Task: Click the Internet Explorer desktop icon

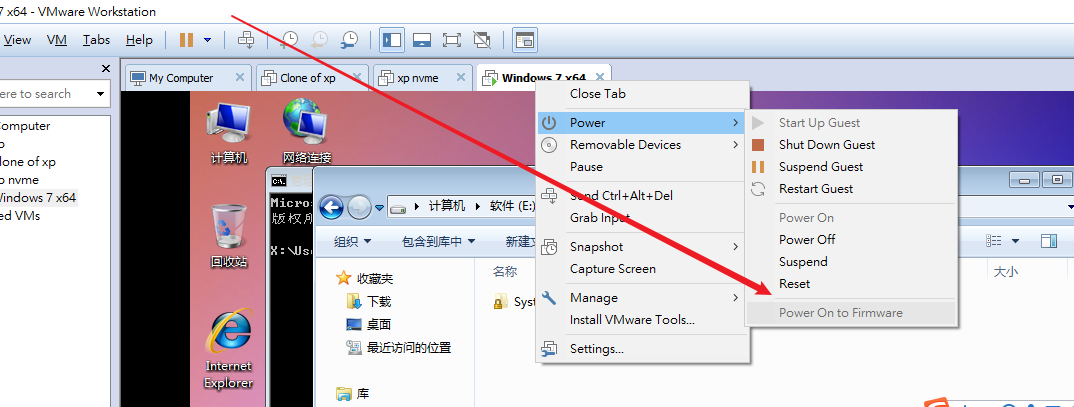Action: point(229,349)
